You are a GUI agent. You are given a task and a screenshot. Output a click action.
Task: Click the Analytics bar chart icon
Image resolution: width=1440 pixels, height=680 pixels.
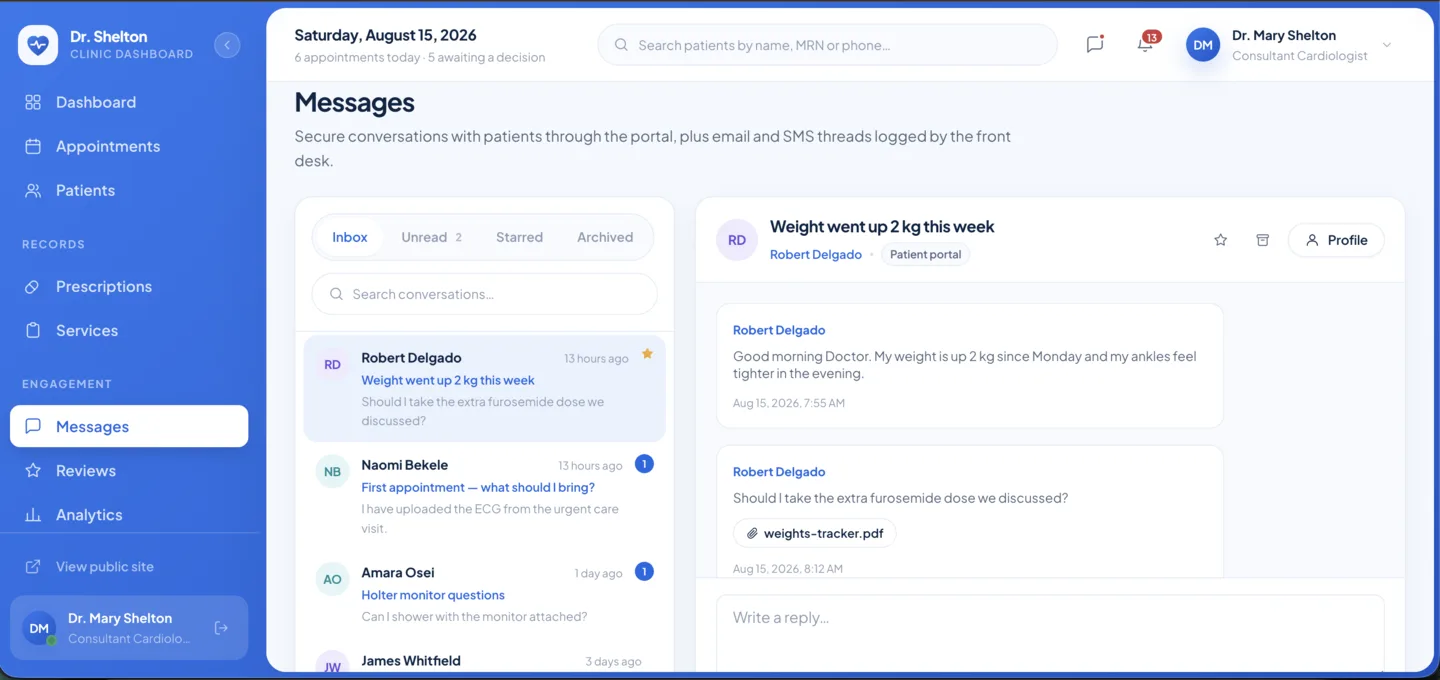point(33,515)
